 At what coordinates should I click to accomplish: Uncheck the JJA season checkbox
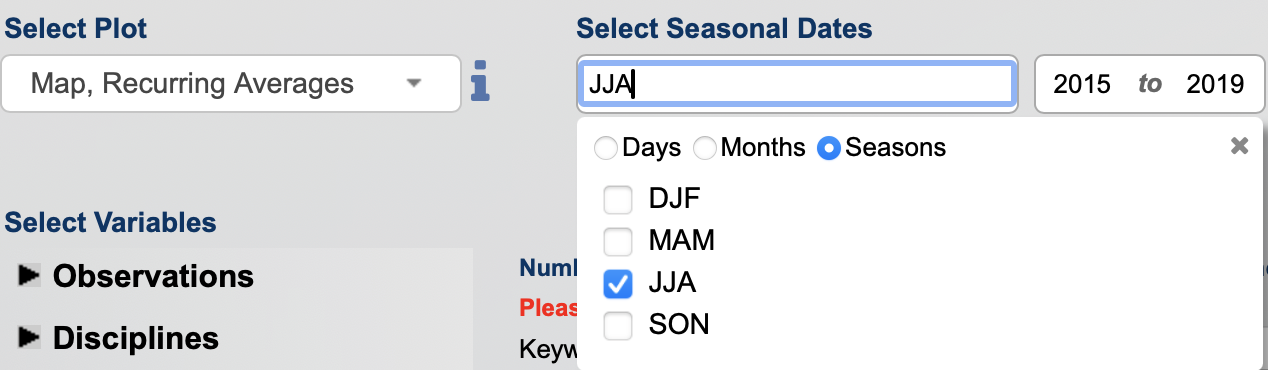tap(618, 284)
